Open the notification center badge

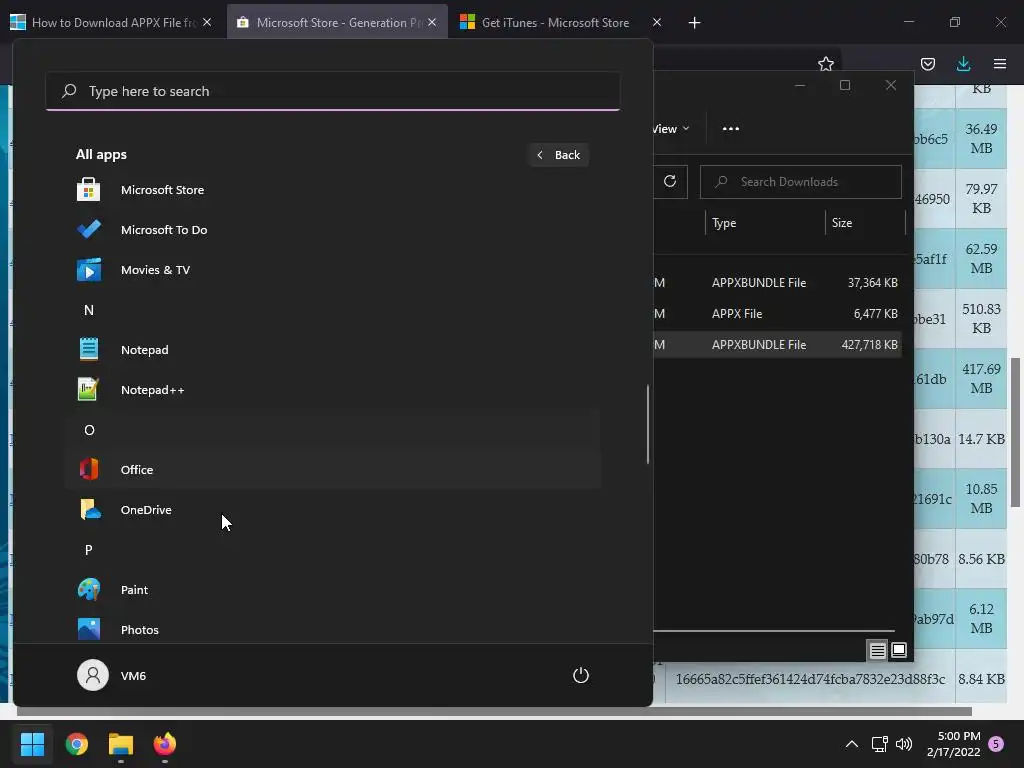996,744
